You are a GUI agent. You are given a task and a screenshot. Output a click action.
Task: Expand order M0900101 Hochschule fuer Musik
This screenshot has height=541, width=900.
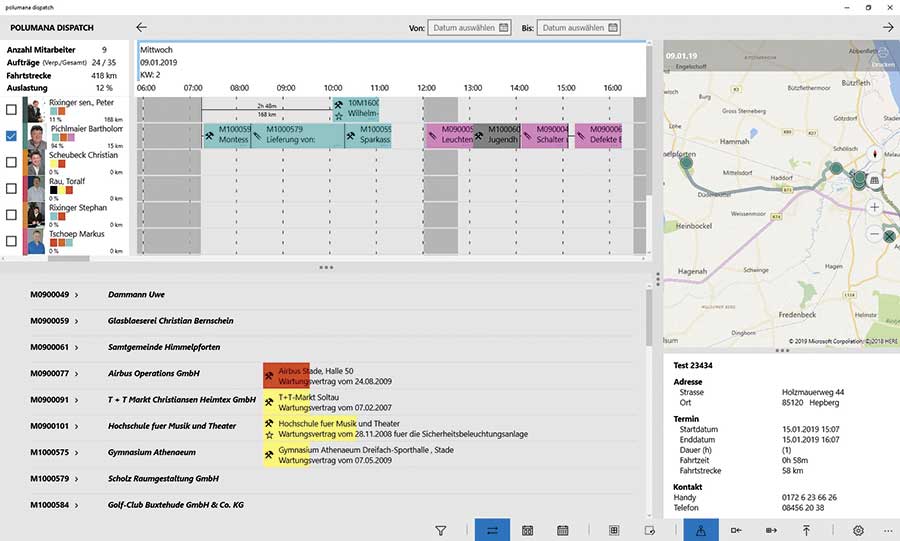click(x=76, y=427)
